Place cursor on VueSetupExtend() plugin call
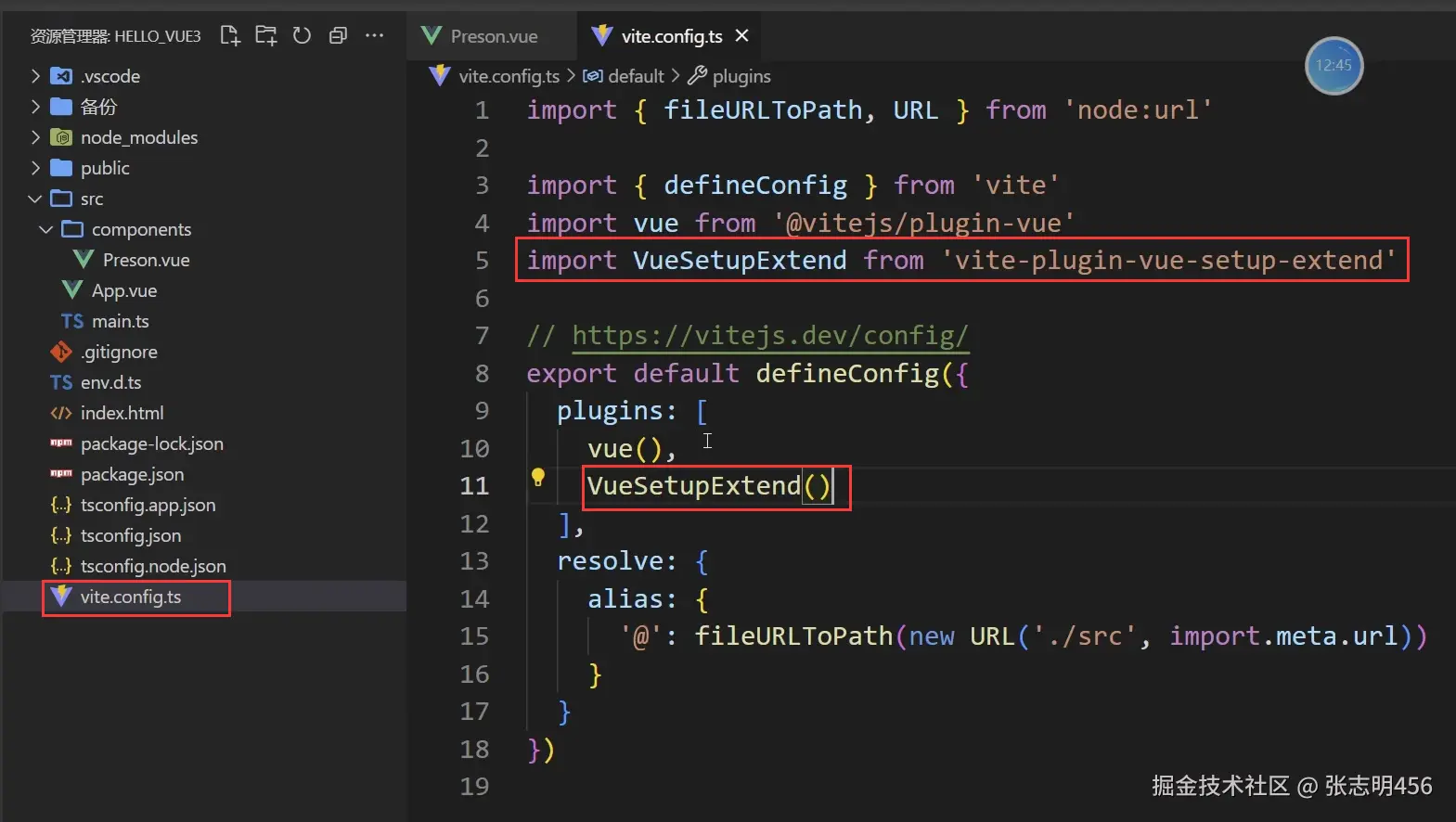 pos(709,485)
